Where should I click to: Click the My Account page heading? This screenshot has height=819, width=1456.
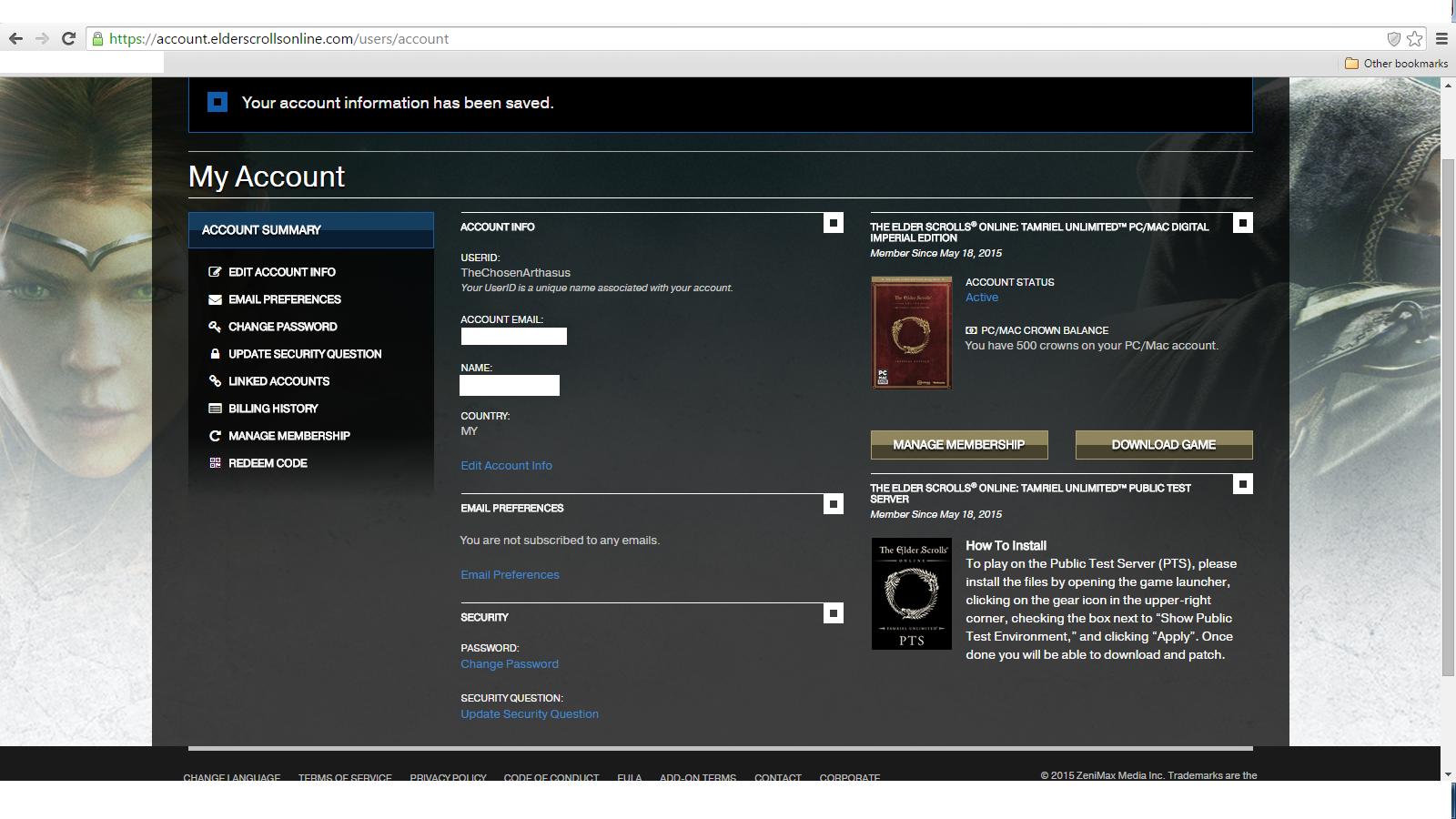point(267,177)
